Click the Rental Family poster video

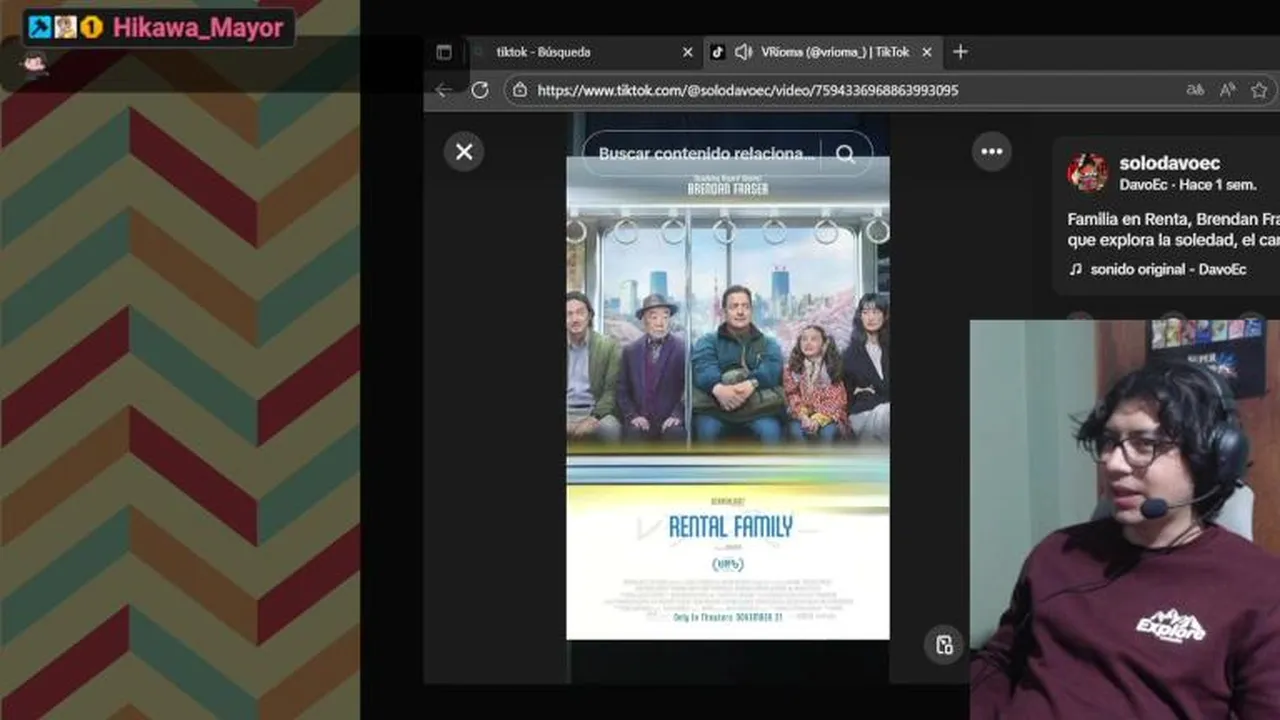[727, 398]
